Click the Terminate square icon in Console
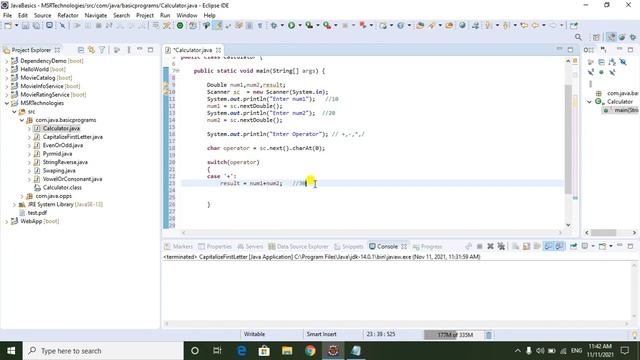 480,246
